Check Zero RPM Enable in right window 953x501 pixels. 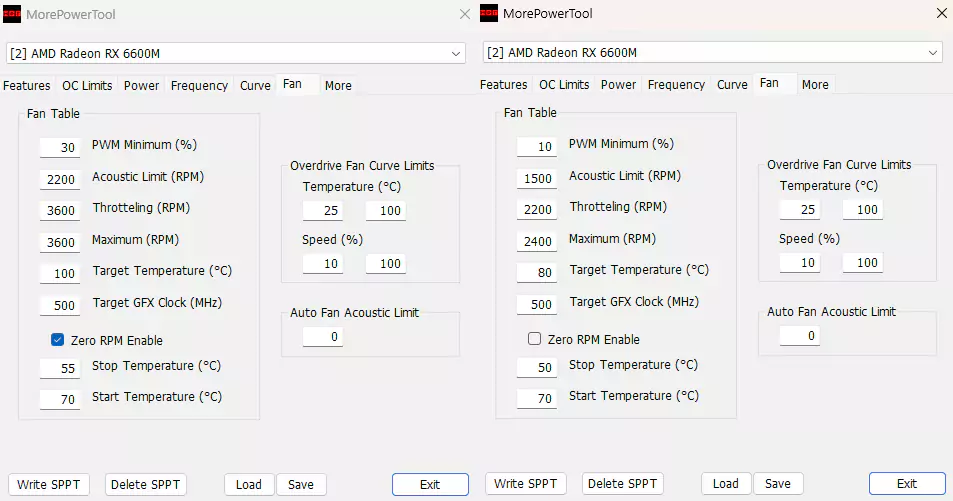tap(535, 339)
